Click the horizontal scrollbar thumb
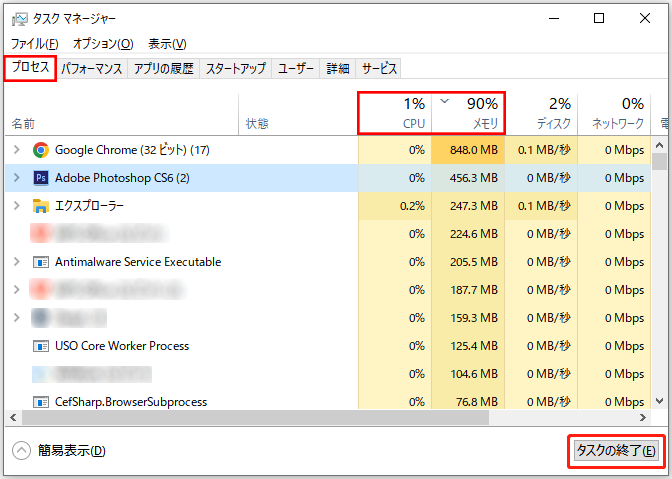Screen dimensions: 672x479 (x=255, y=417)
